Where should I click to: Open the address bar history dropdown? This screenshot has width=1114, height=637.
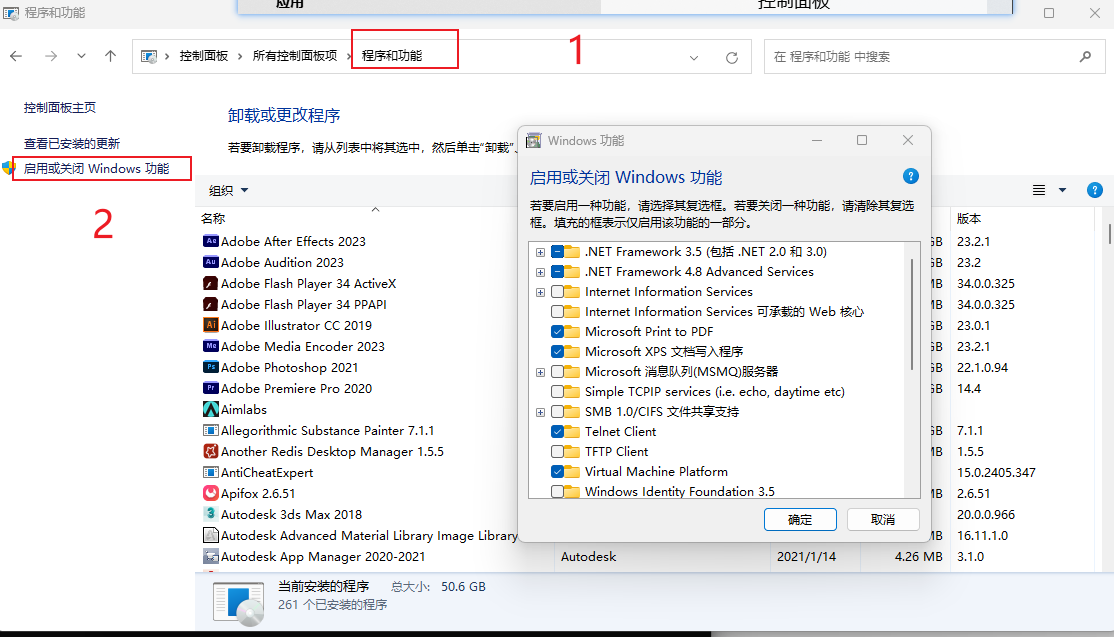point(694,58)
